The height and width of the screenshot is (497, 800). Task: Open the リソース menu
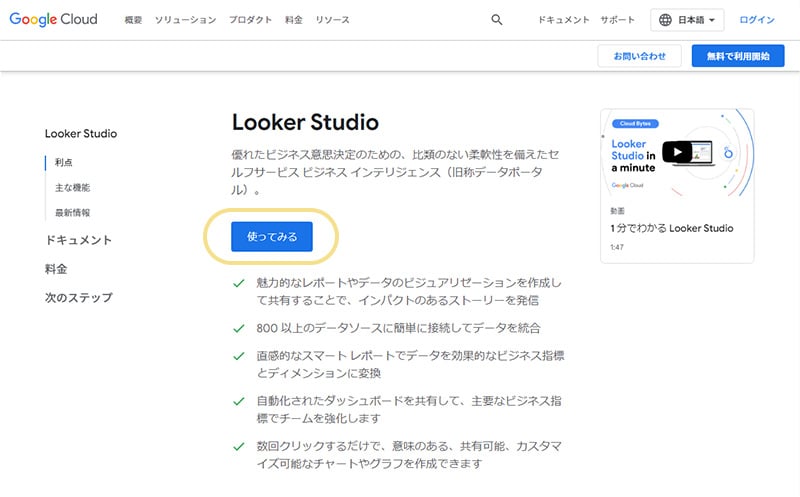coord(333,20)
